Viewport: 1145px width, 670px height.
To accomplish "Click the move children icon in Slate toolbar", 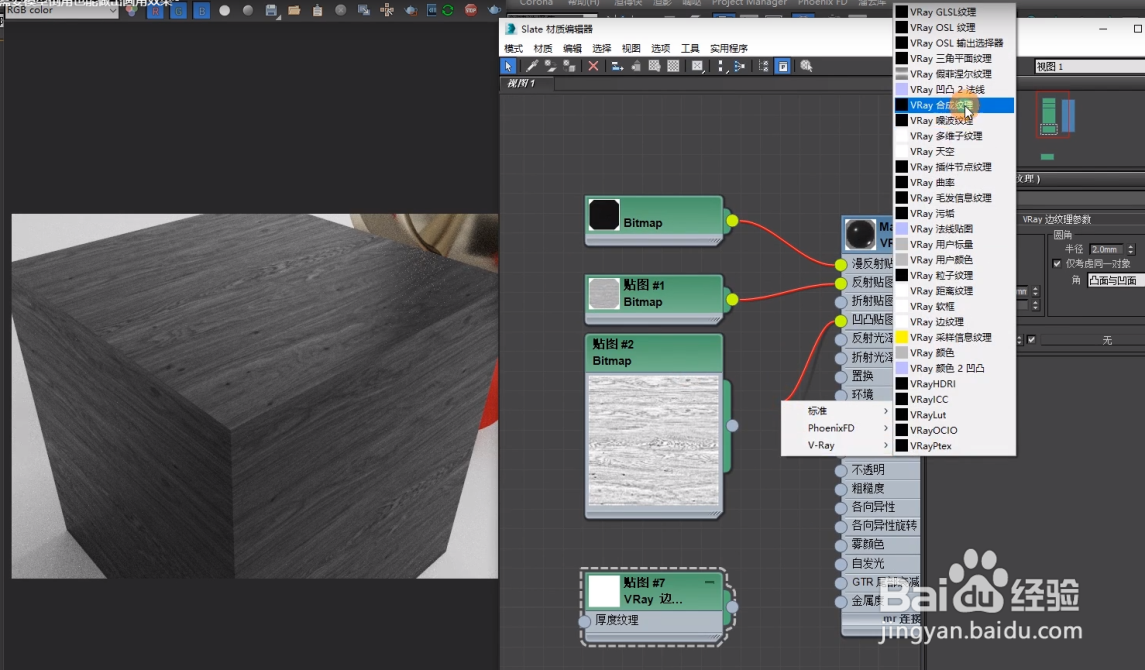I will pyautogui.click(x=617, y=66).
